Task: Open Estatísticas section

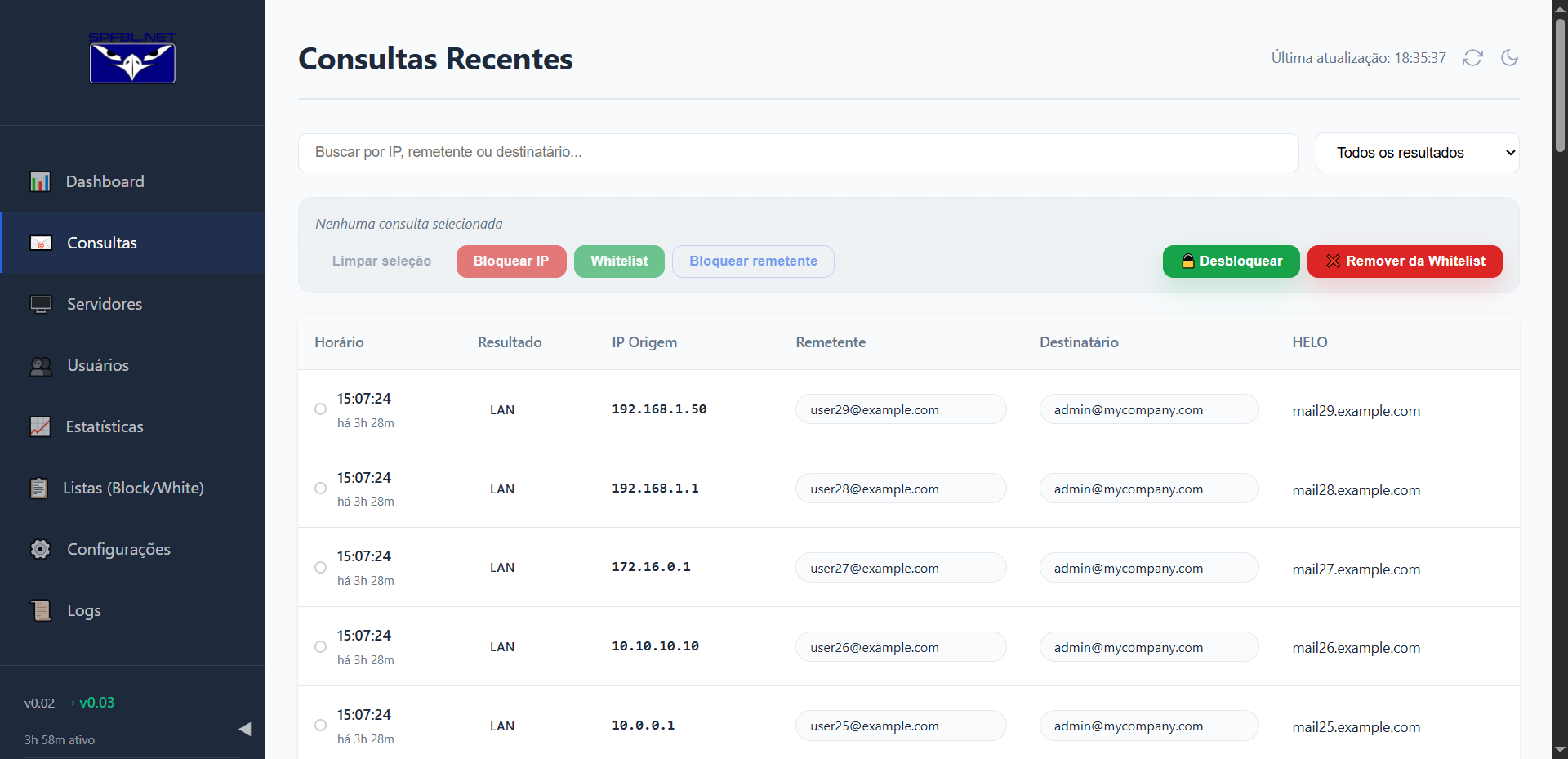Action: coord(132,426)
